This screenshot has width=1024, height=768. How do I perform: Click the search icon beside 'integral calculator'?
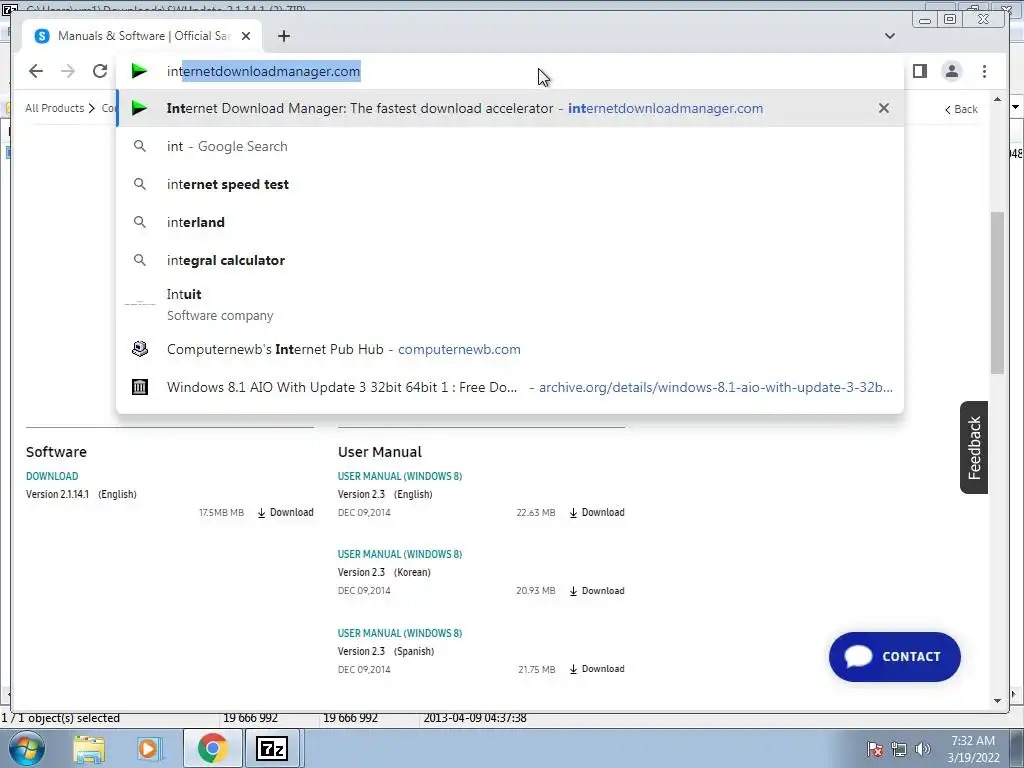pyautogui.click(x=140, y=260)
